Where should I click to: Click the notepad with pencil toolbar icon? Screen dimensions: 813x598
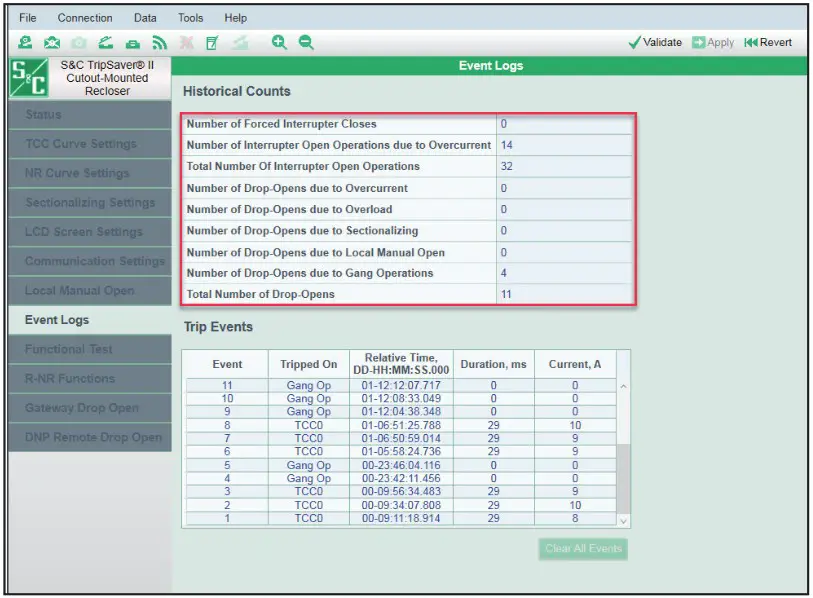pyautogui.click(x=212, y=43)
